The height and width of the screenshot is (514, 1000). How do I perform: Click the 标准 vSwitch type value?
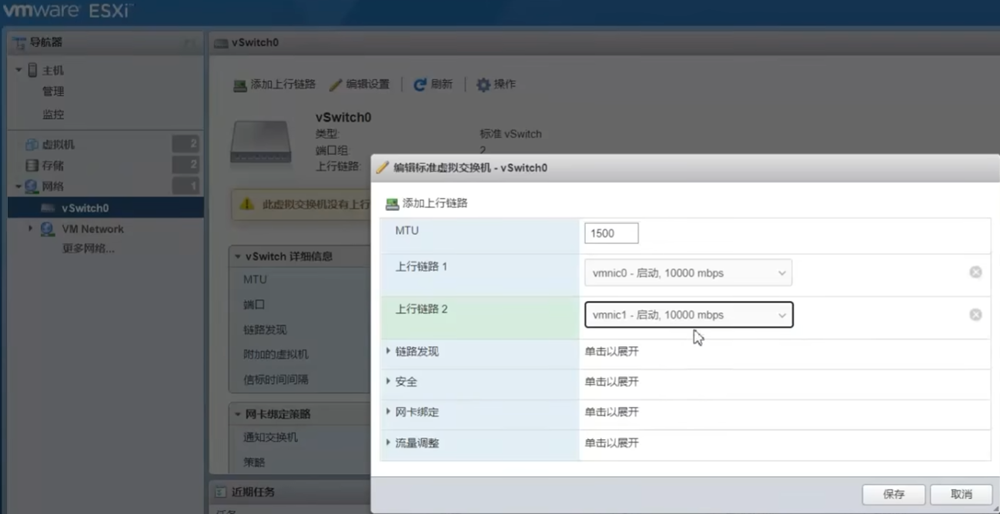(510, 134)
